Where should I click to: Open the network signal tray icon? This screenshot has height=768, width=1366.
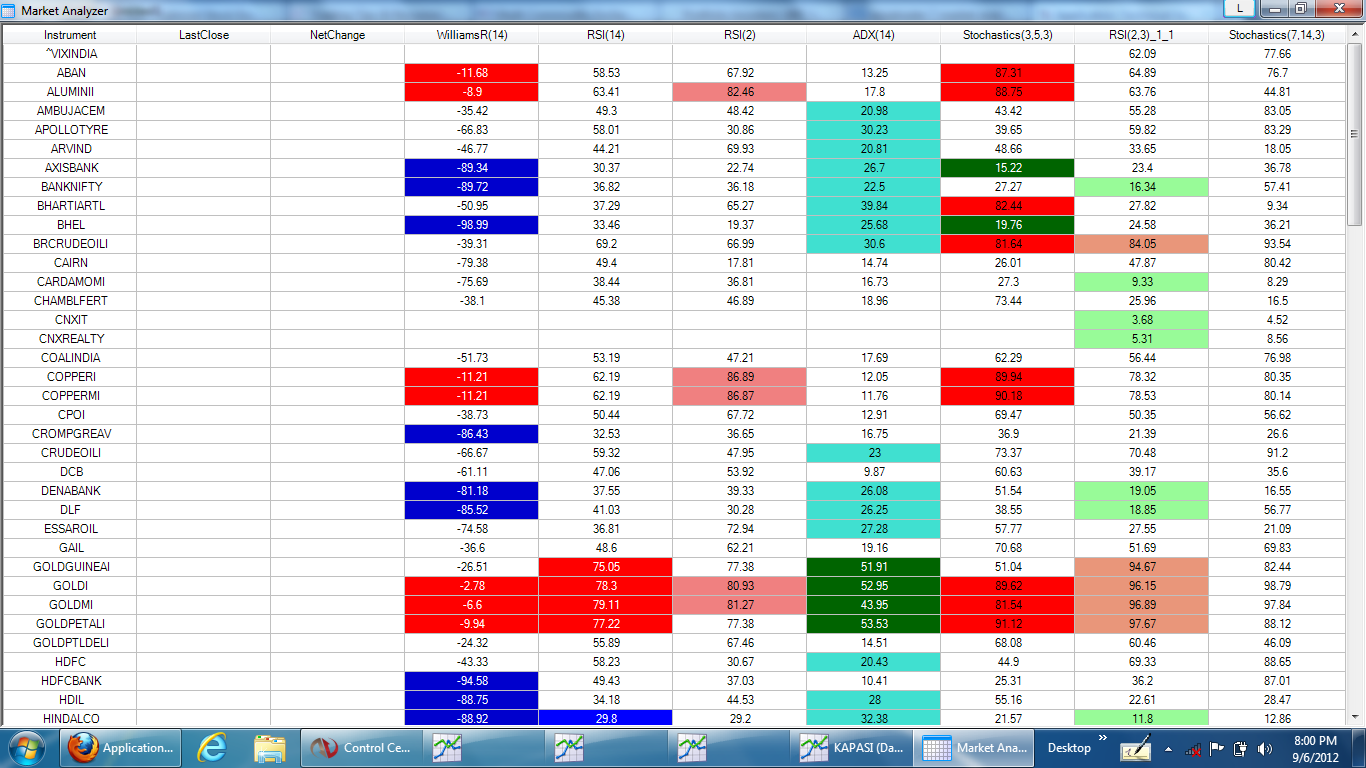coord(1192,748)
